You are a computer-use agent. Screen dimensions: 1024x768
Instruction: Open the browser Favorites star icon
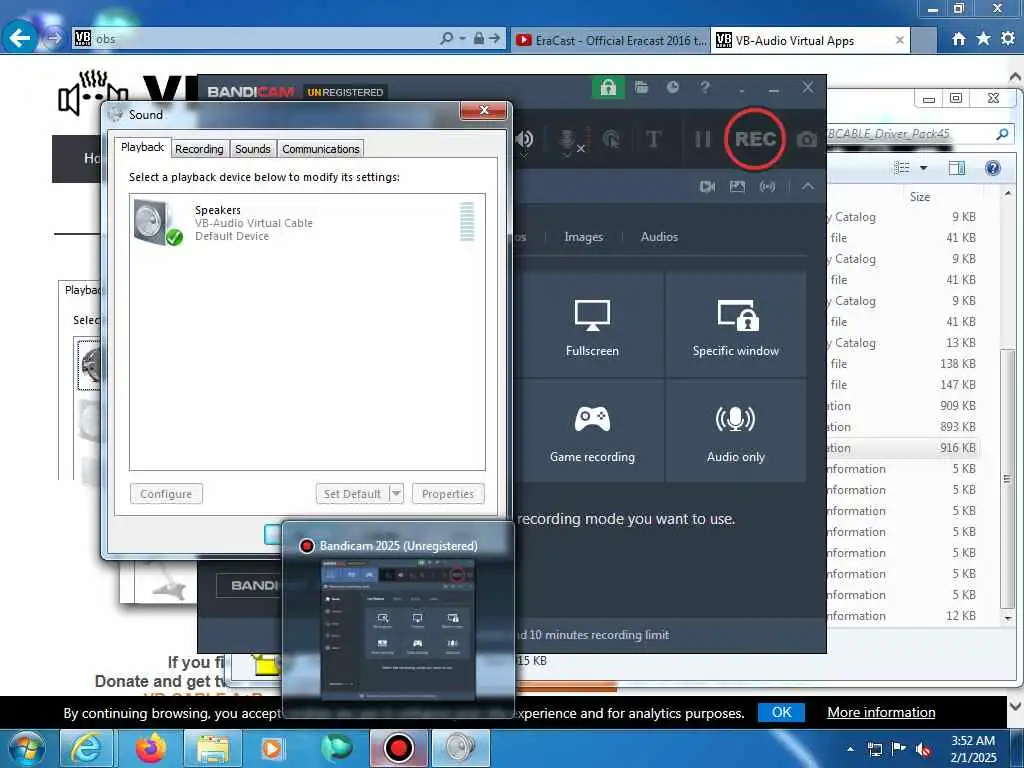point(983,39)
